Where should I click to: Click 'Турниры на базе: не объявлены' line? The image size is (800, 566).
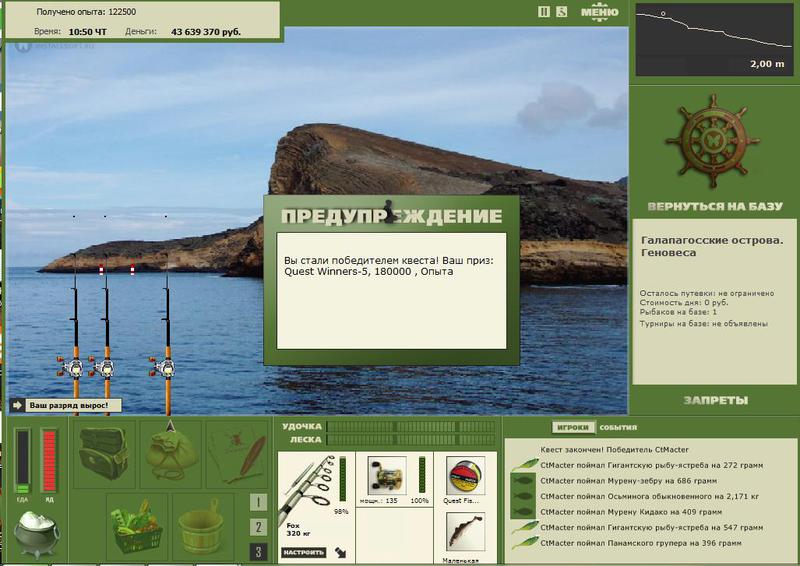pyautogui.click(x=704, y=324)
